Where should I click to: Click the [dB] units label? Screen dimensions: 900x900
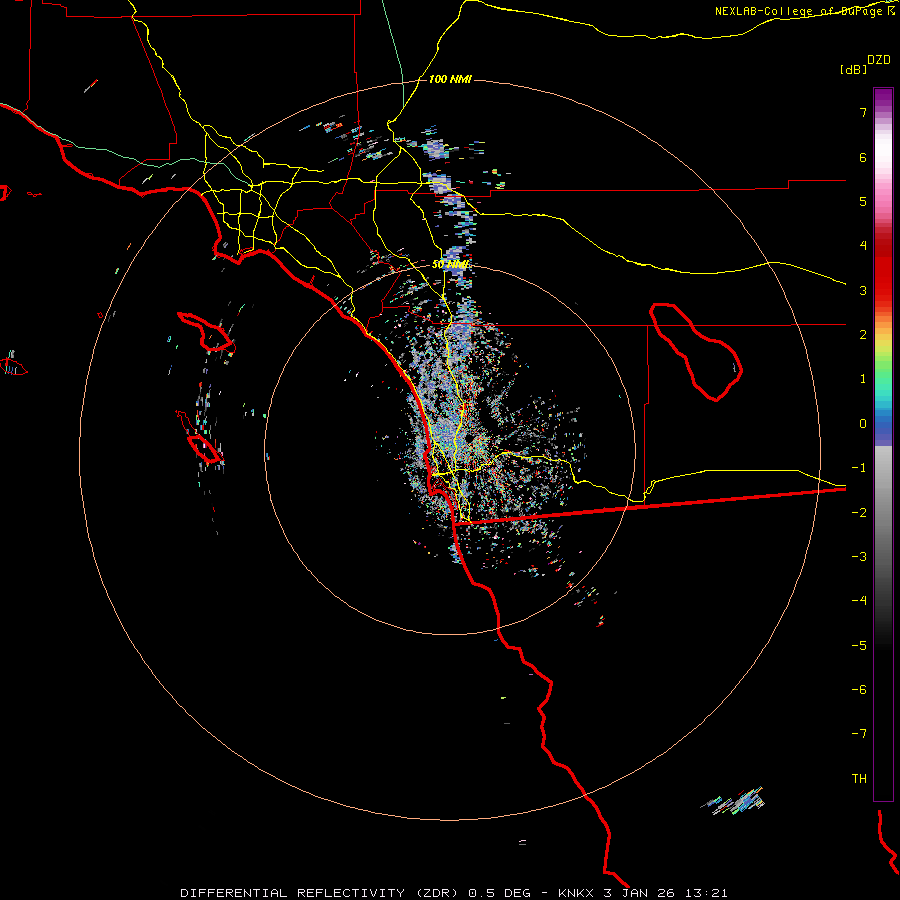[853, 69]
